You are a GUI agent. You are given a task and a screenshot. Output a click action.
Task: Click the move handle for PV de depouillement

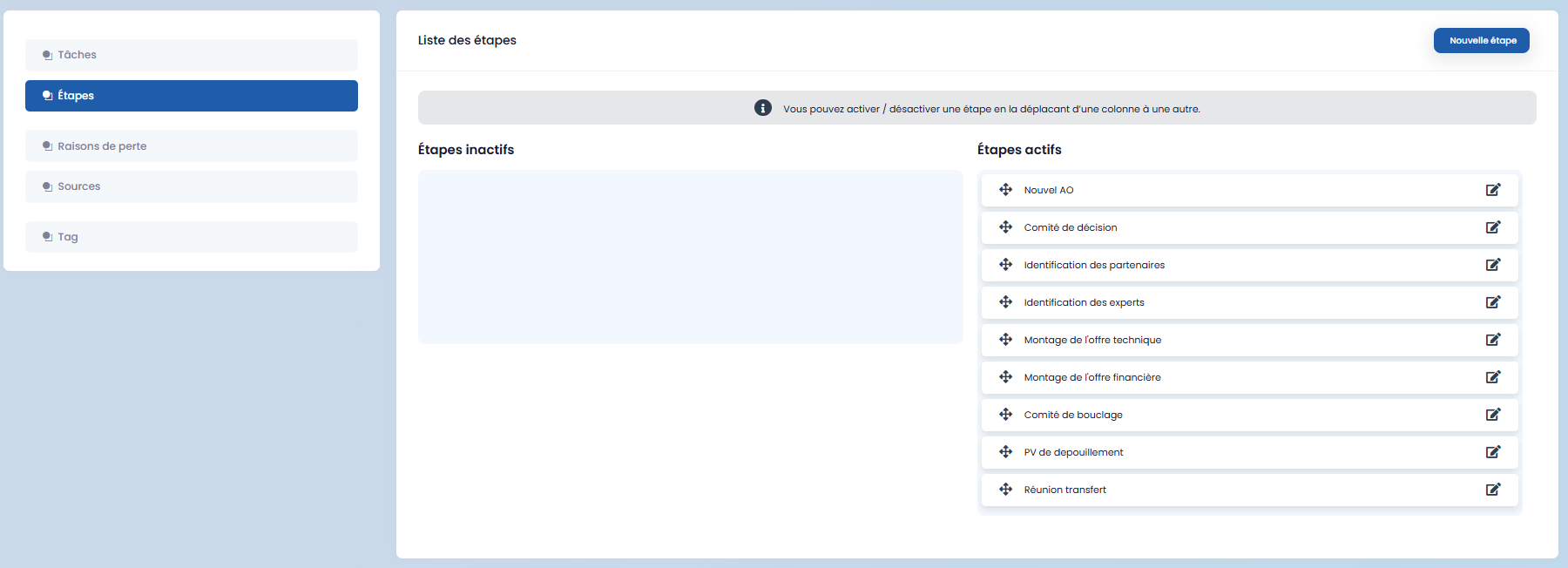pyautogui.click(x=1005, y=452)
